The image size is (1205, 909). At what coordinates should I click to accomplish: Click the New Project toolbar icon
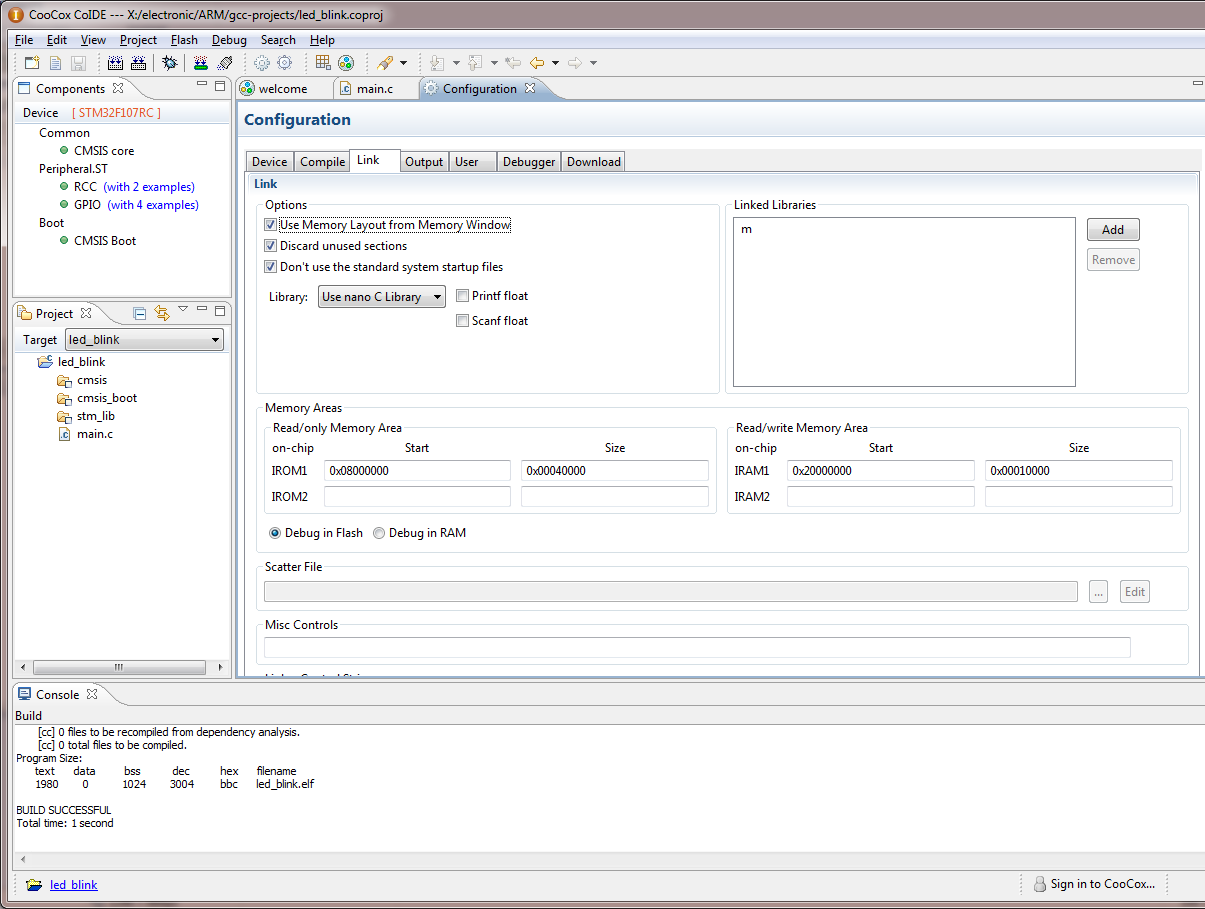pos(33,63)
